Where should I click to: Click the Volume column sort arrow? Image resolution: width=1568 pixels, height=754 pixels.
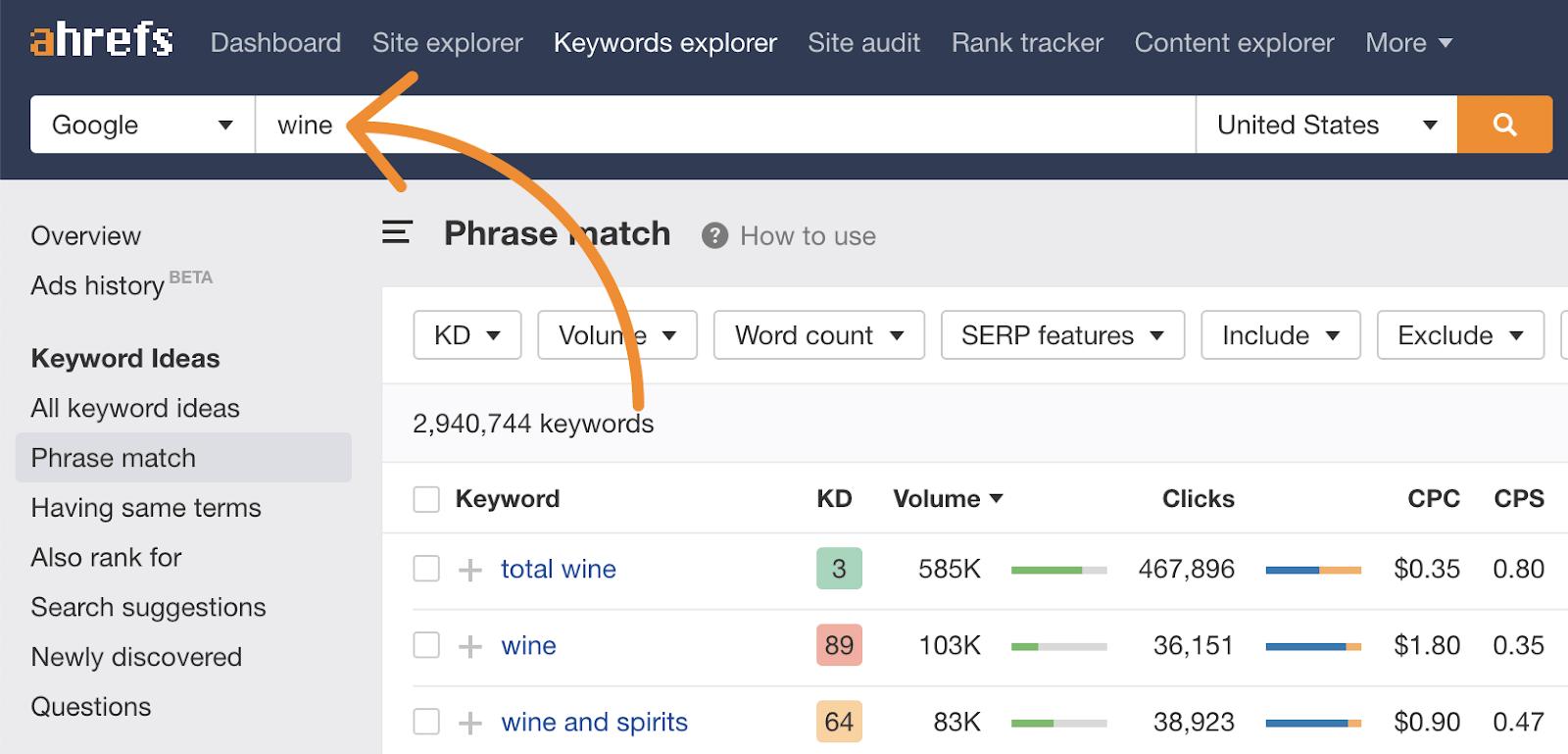(997, 498)
